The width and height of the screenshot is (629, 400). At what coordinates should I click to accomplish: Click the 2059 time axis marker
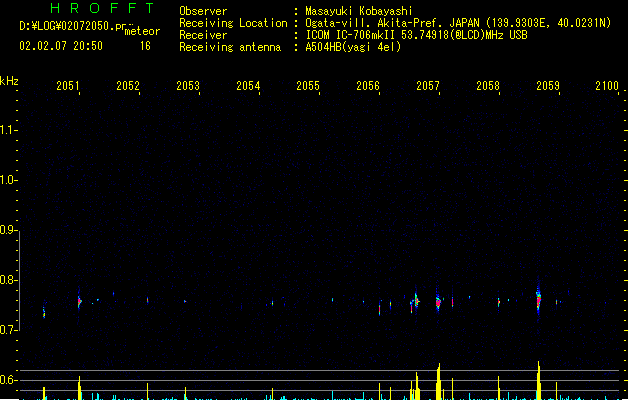[548, 86]
